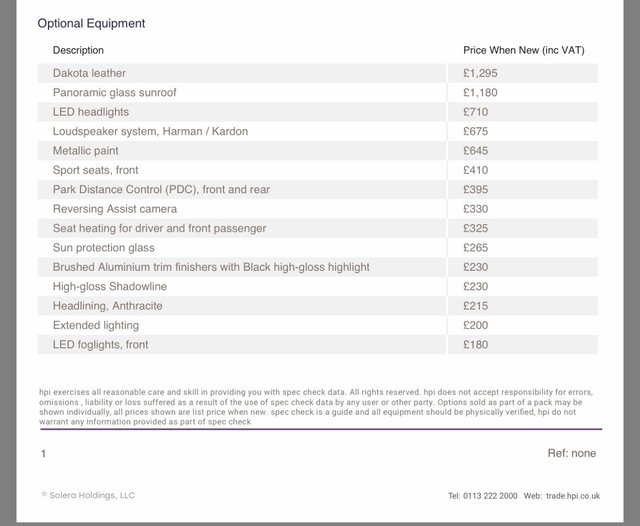
Task: Click the Description column header
Action: tap(78, 50)
